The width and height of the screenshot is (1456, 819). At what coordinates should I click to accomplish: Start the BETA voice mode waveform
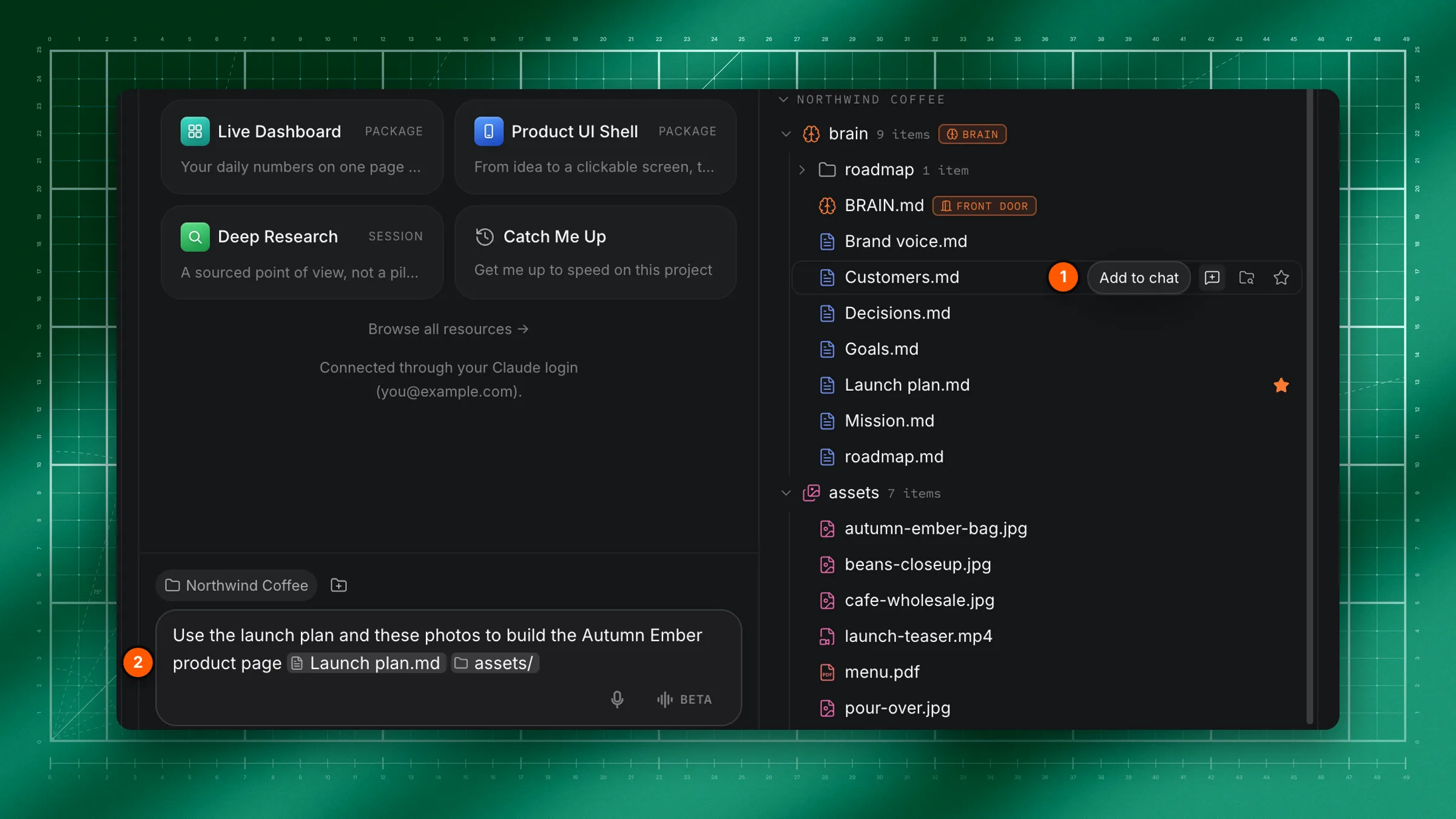(684, 699)
